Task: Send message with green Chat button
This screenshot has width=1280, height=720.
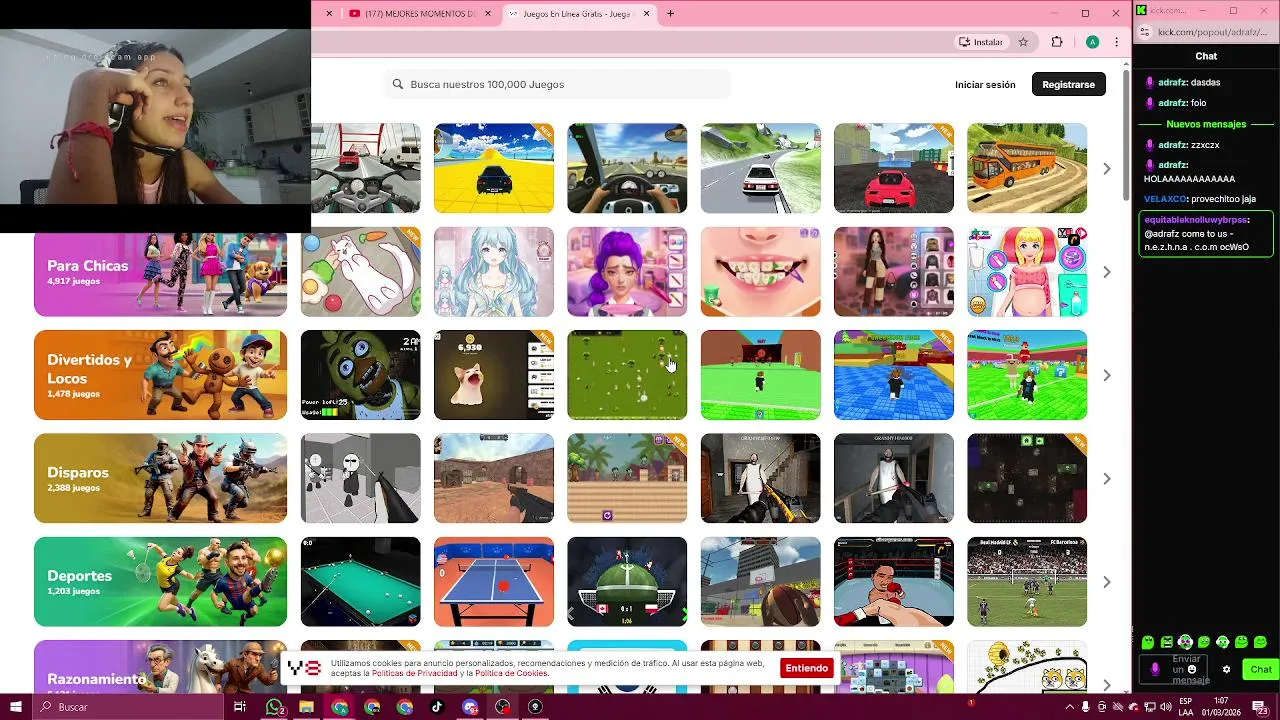Action: 1261,670
